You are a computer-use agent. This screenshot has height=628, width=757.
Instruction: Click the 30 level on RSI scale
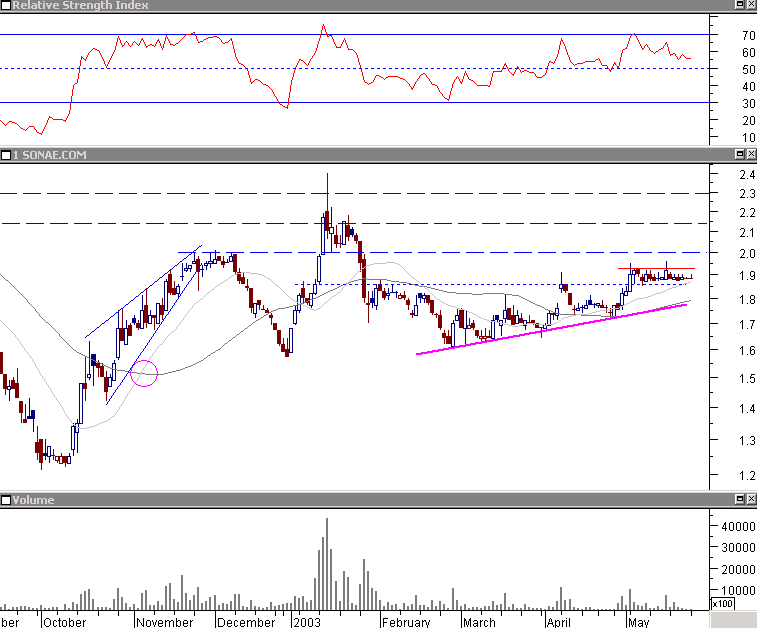pos(749,103)
